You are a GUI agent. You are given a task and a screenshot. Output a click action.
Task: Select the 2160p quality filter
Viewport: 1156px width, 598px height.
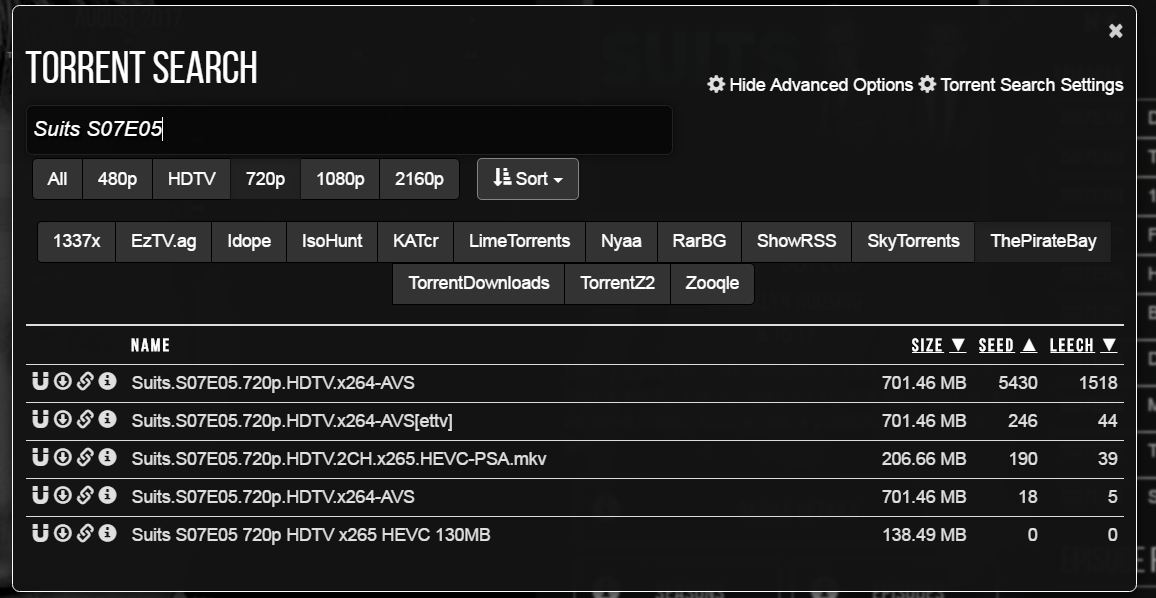point(419,179)
